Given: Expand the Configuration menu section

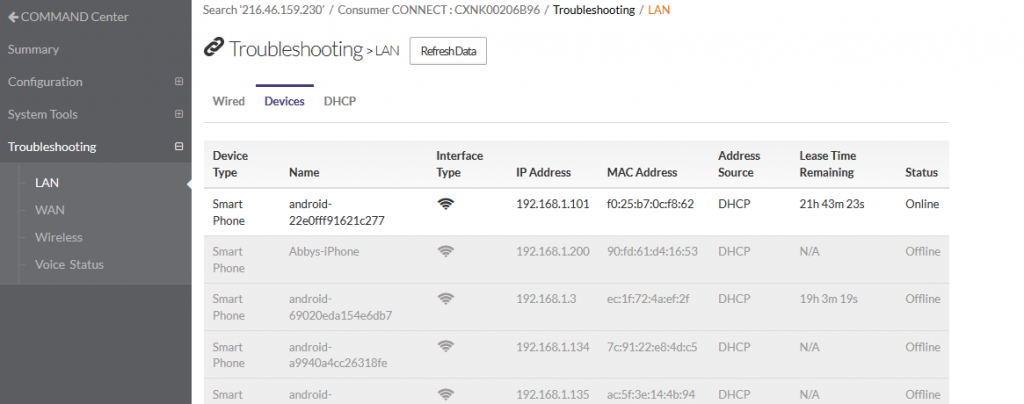Looking at the screenshot, I should [x=179, y=82].
